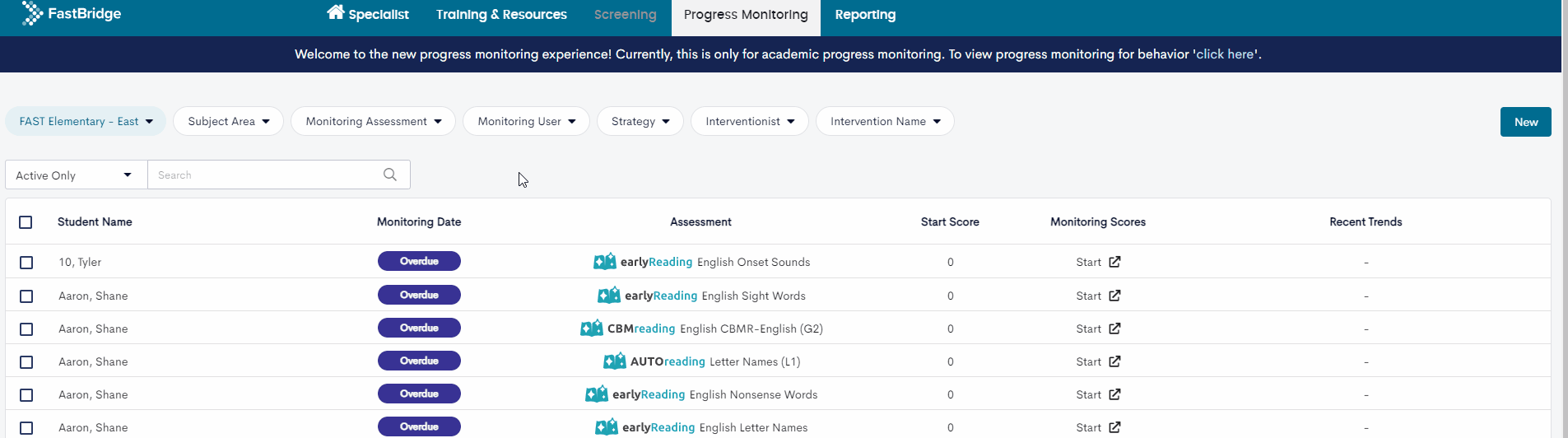This screenshot has width=1568, height=438.
Task: Click Overdue badge in English Sight Words row
Action: (419, 295)
